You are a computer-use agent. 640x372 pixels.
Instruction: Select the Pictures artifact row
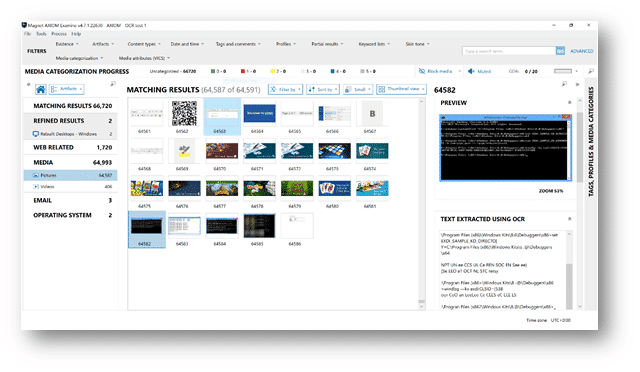point(71,175)
